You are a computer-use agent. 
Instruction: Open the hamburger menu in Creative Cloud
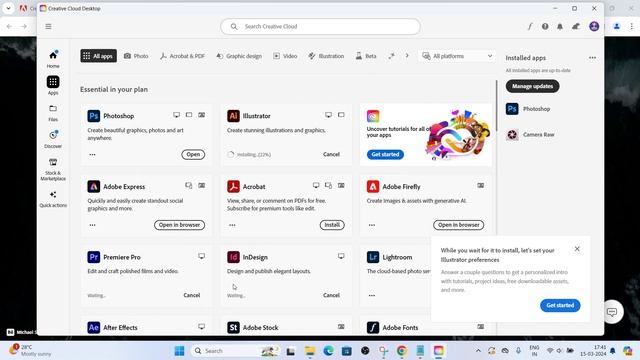click(x=48, y=27)
